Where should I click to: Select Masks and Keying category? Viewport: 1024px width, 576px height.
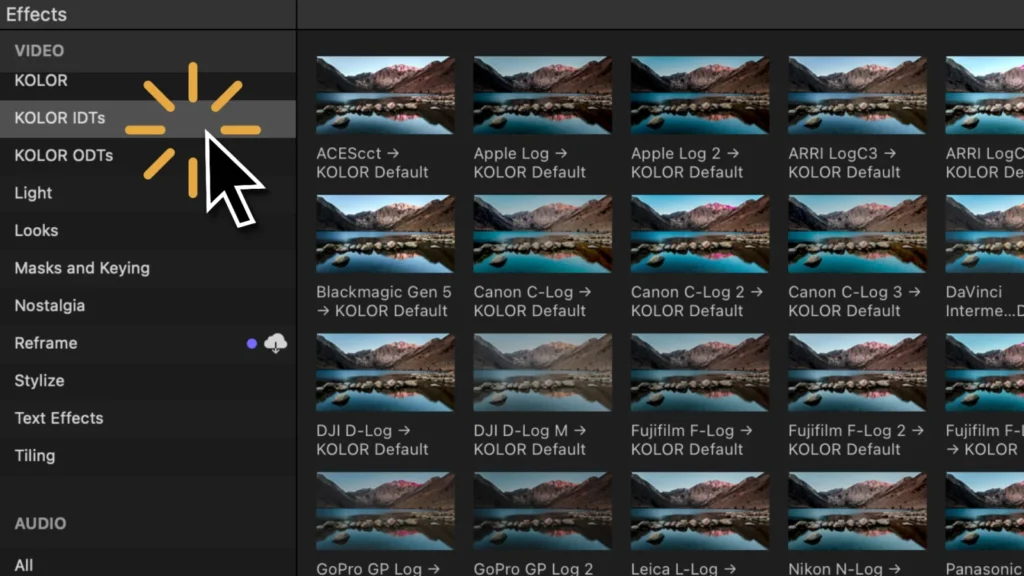point(148,268)
